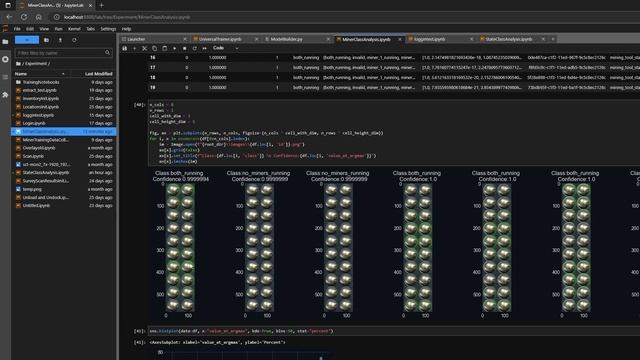Click the code cell with plt.subplots
The height and width of the screenshot is (360, 640).
pyautogui.click(x=393, y=133)
